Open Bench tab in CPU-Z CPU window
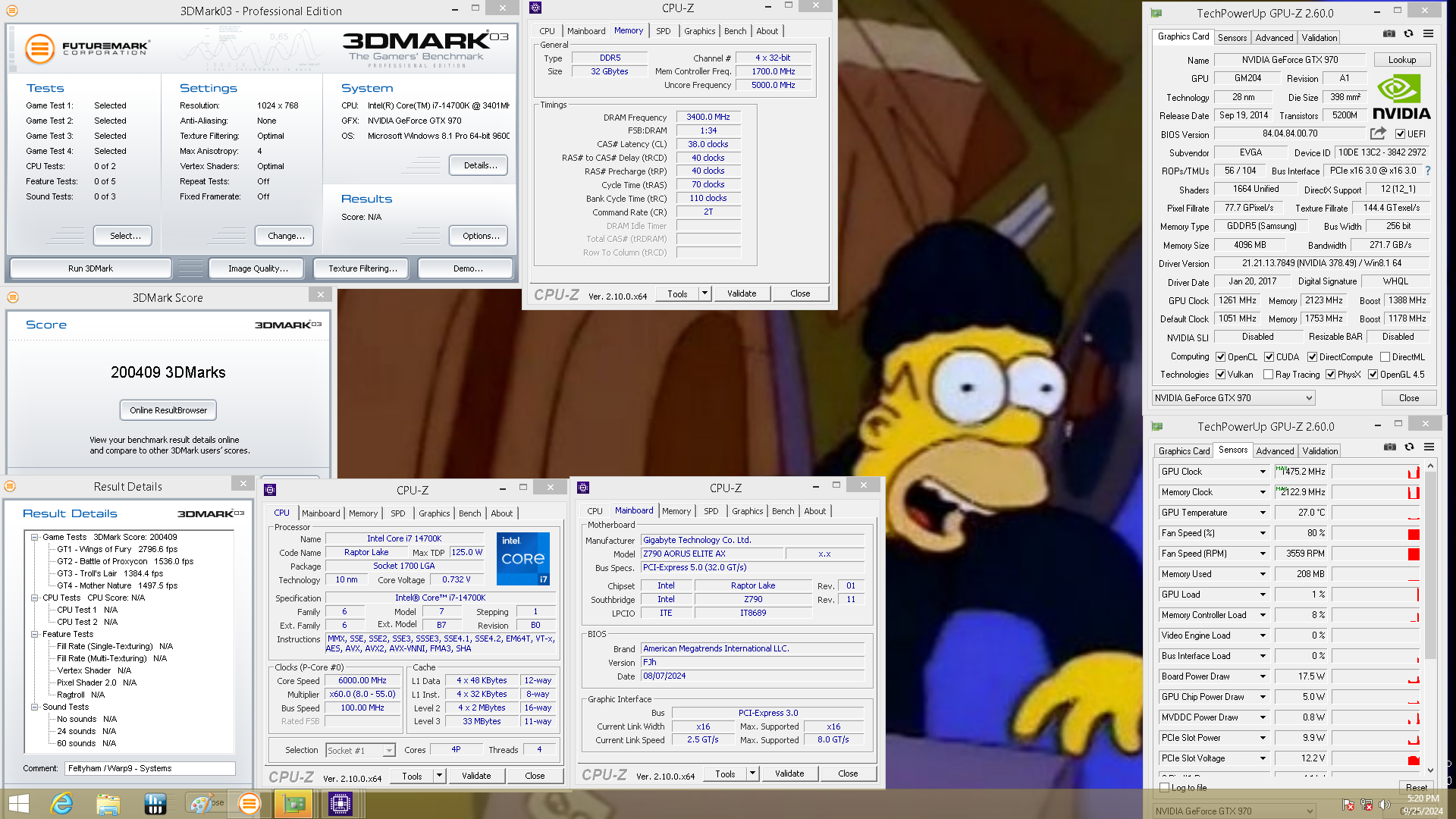This screenshot has height=819, width=1456. pyautogui.click(x=470, y=513)
